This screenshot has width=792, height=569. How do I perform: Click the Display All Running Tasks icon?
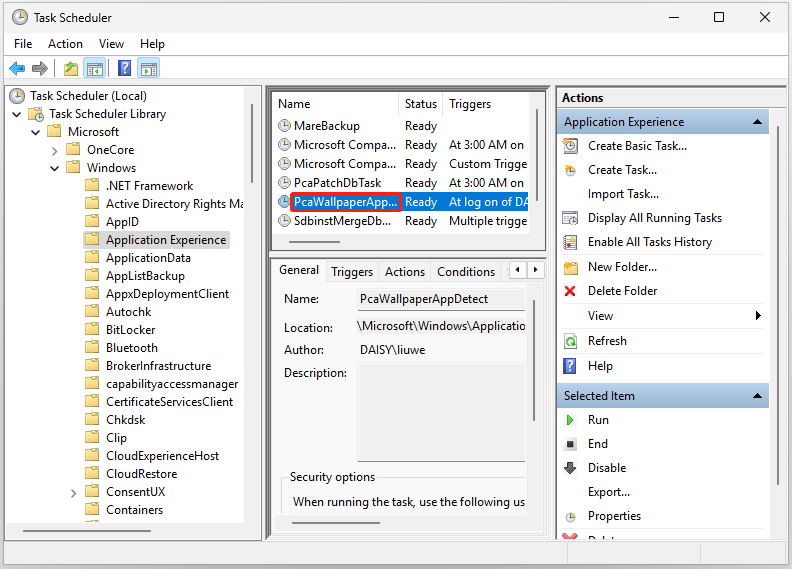[570, 218]
